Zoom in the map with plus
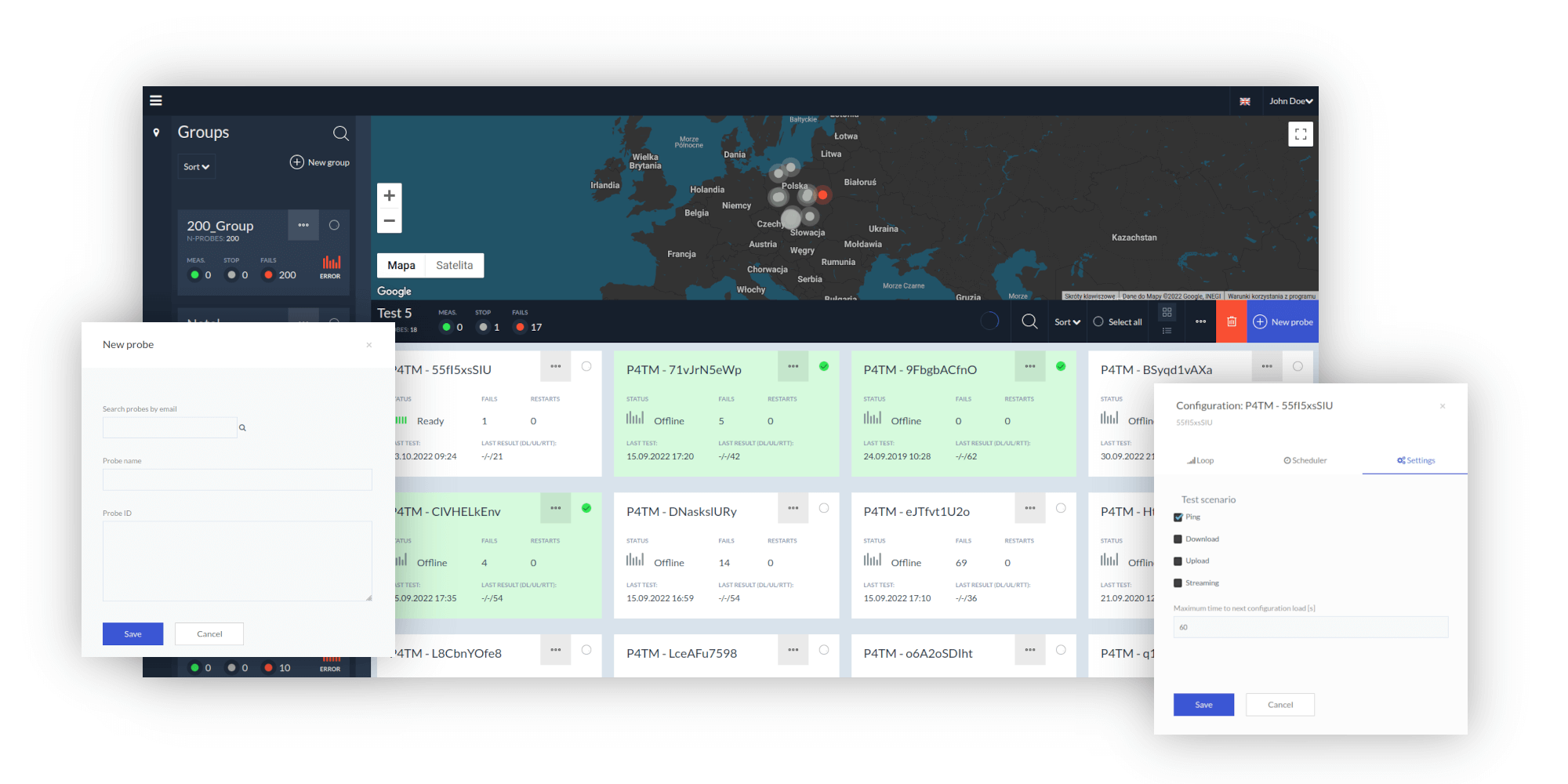 click(389, 196)
